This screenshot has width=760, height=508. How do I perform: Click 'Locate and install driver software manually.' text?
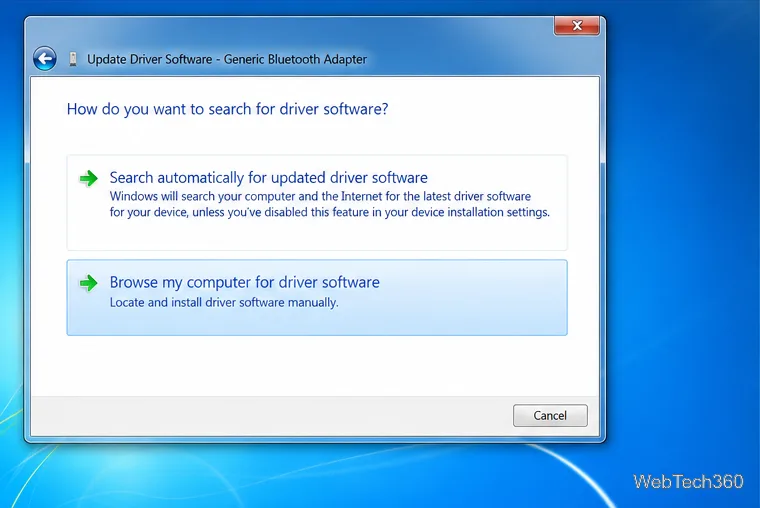[x=224, y=302]
